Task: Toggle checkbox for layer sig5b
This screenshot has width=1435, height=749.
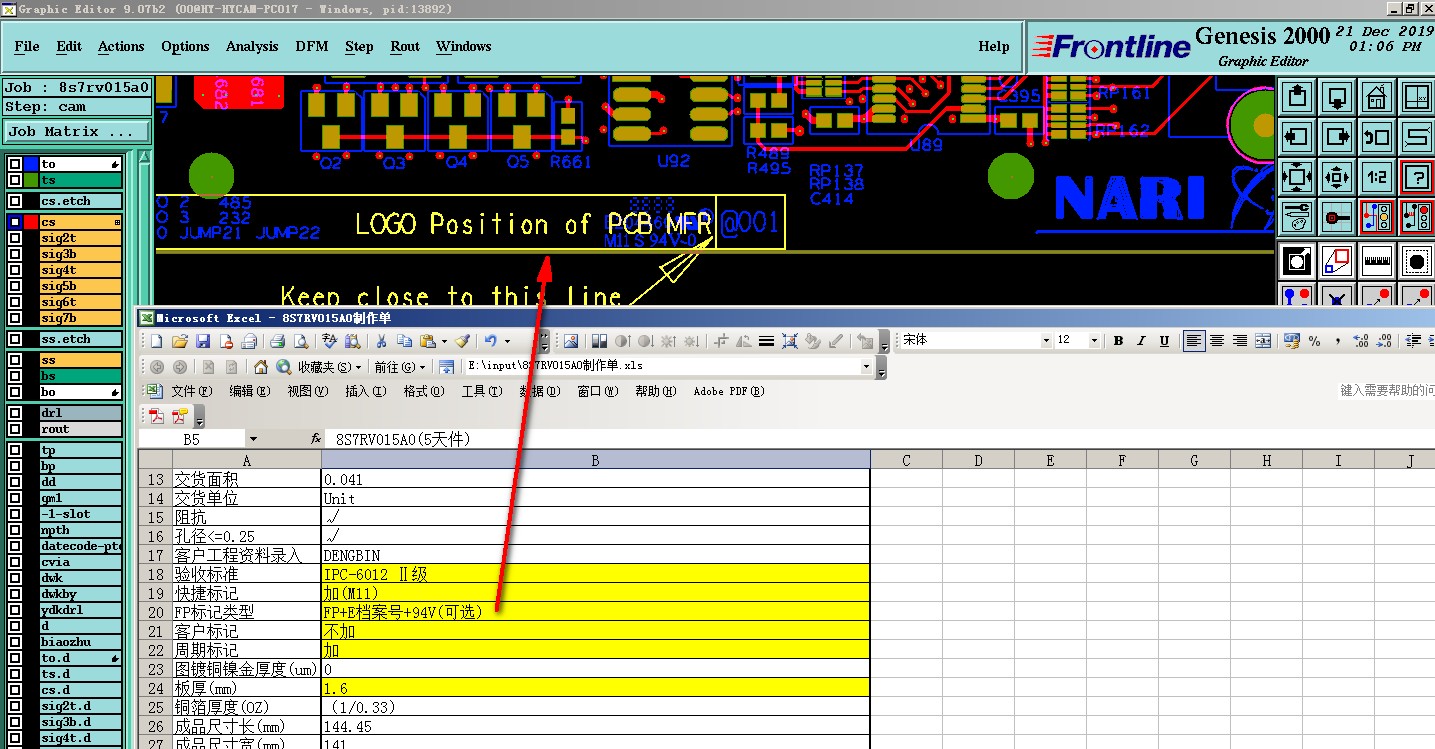Action: point(14,286)
